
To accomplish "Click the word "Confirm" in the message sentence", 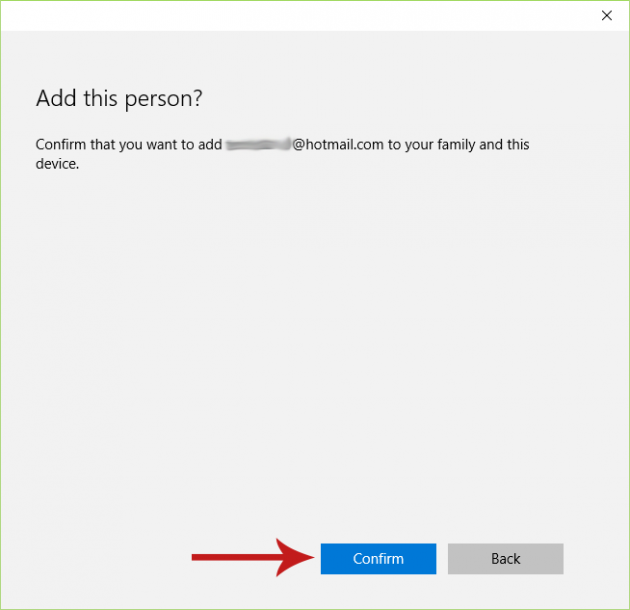I will click(63, 145).
